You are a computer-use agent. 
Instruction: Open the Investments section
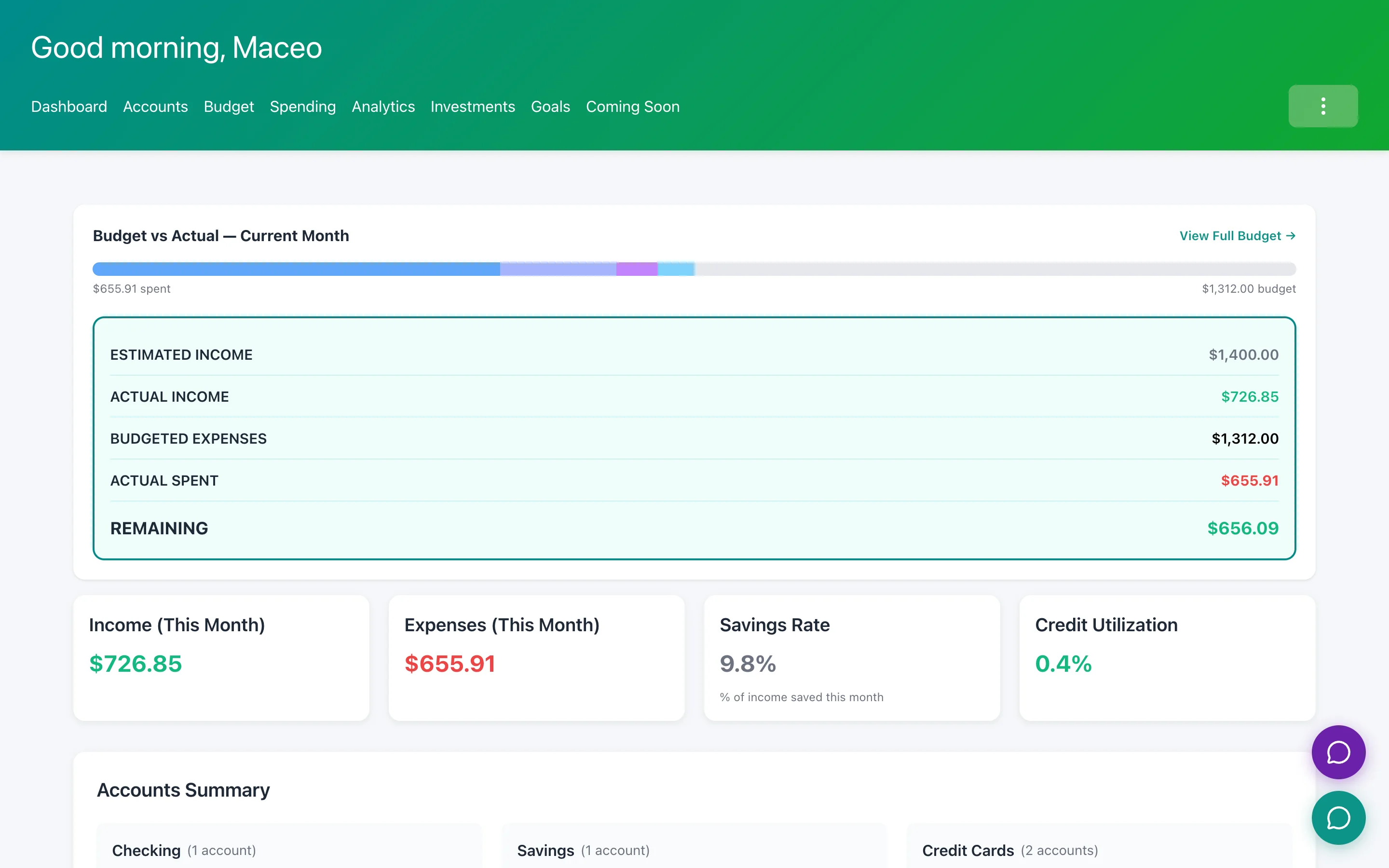coord(472,106)
